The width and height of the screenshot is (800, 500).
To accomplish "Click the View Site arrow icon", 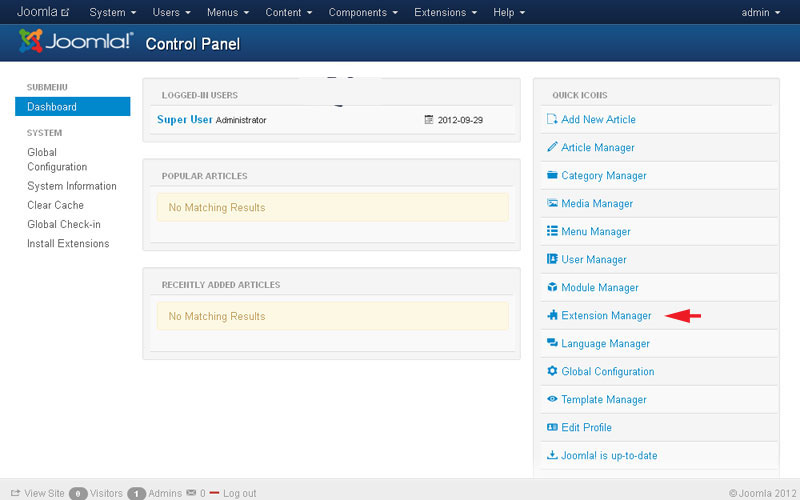I will tap(15, 493).
